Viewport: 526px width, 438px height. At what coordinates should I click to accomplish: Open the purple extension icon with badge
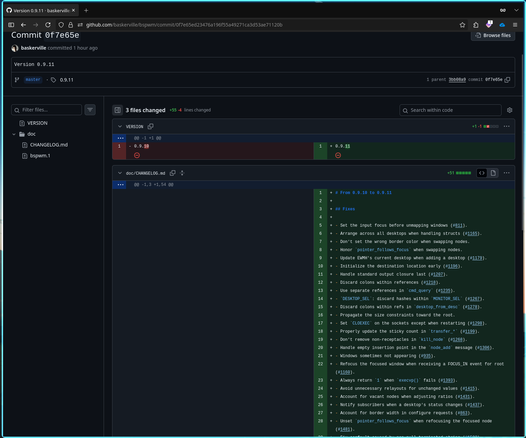[489, 24]
